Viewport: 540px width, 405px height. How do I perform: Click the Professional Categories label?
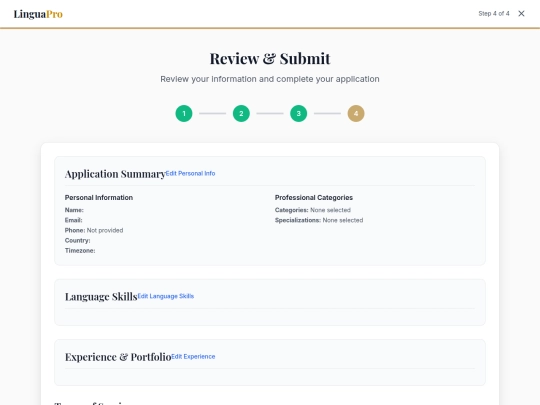[314, 197]
